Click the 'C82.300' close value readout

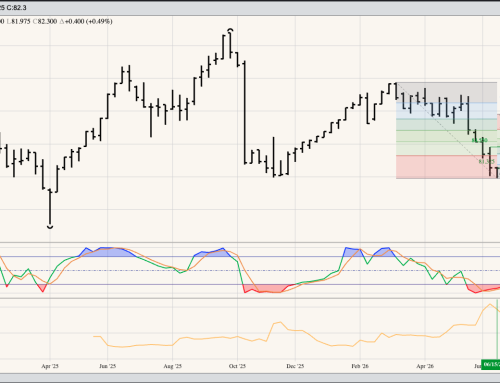click(x=45, y=21)
